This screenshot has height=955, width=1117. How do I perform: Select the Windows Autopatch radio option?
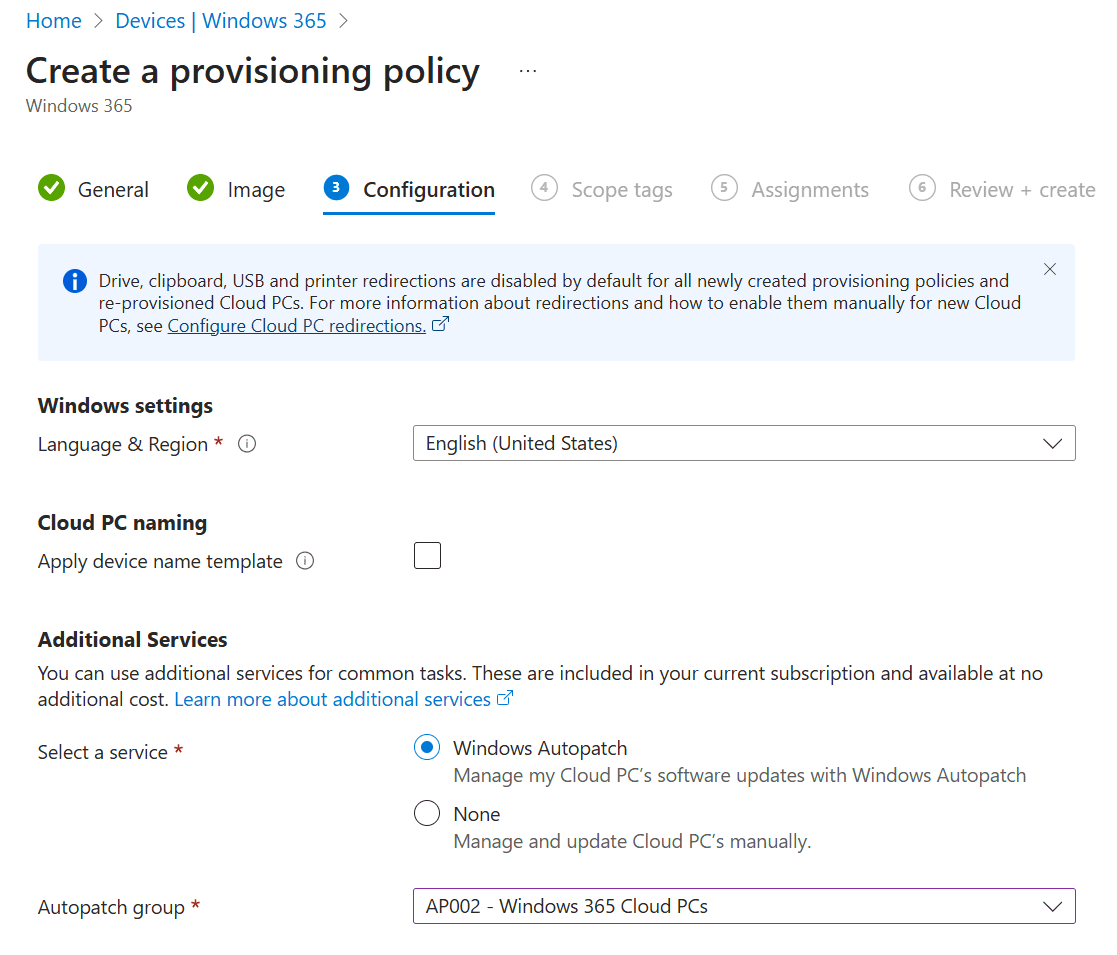pos(427,748)
